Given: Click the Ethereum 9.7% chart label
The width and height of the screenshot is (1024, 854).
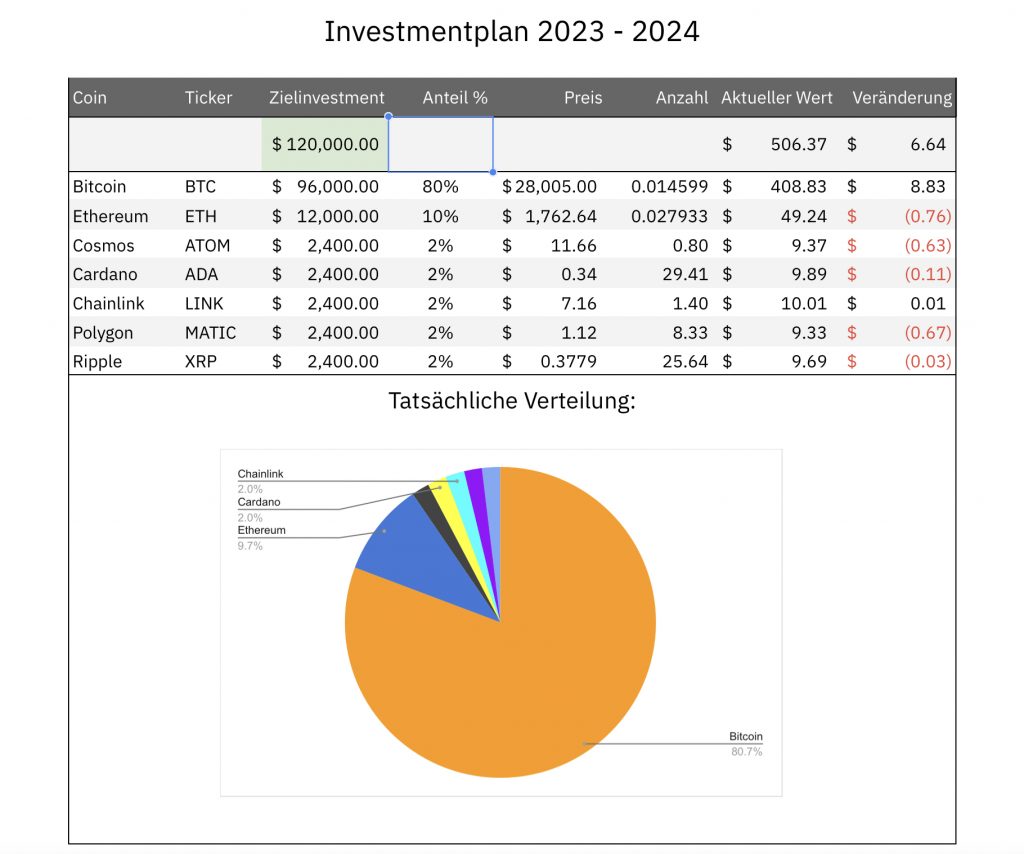Looking at the screenshot, I should tap(261, 538).
